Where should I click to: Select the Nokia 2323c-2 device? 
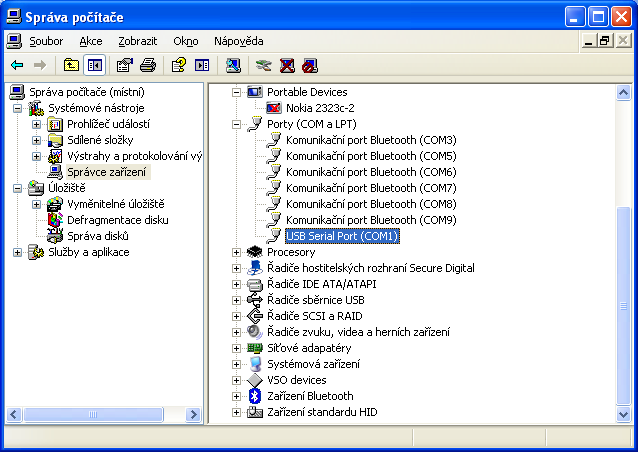coord(320,108)
